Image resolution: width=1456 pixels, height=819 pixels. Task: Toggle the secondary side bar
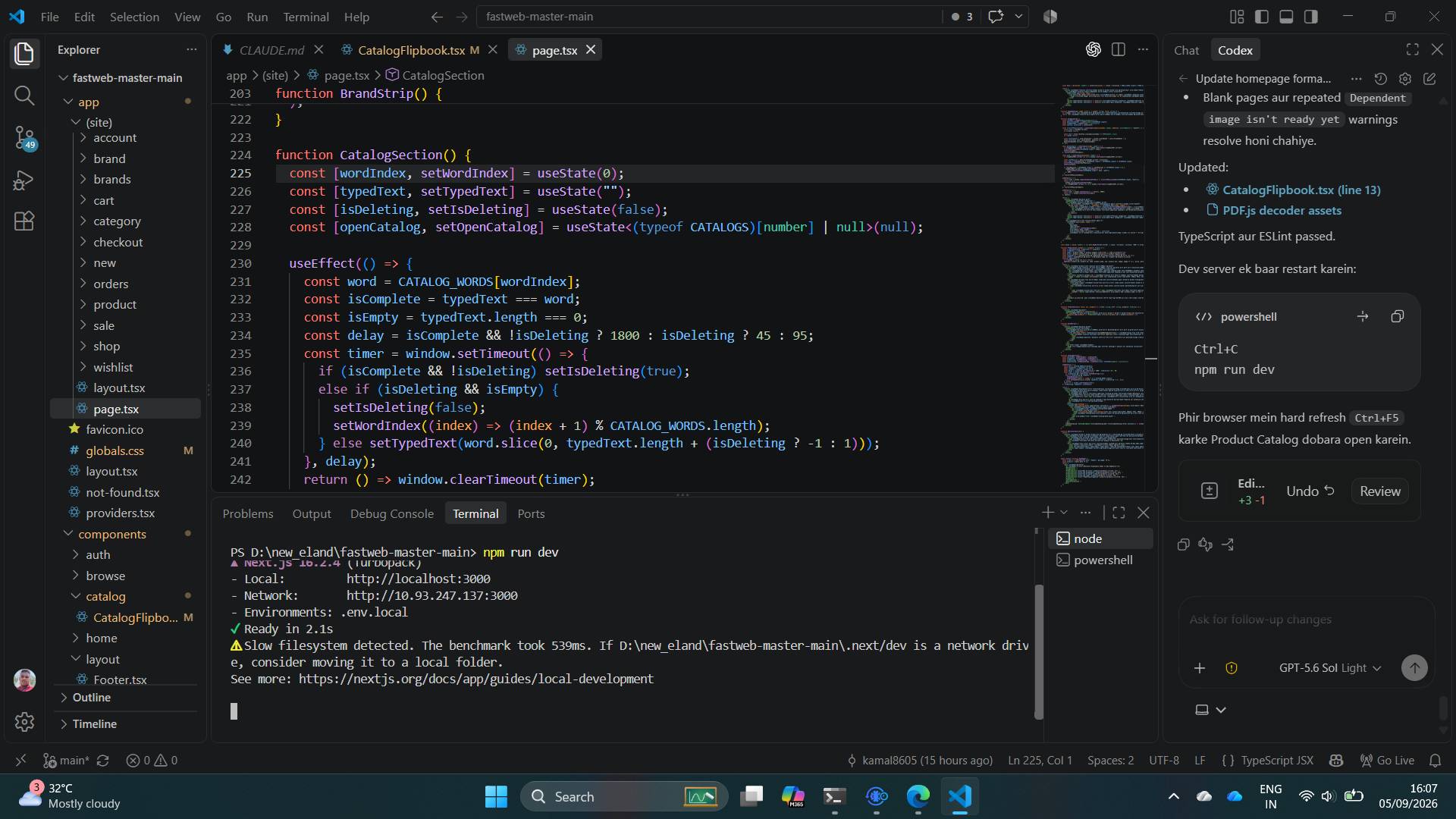point(1310,17)
